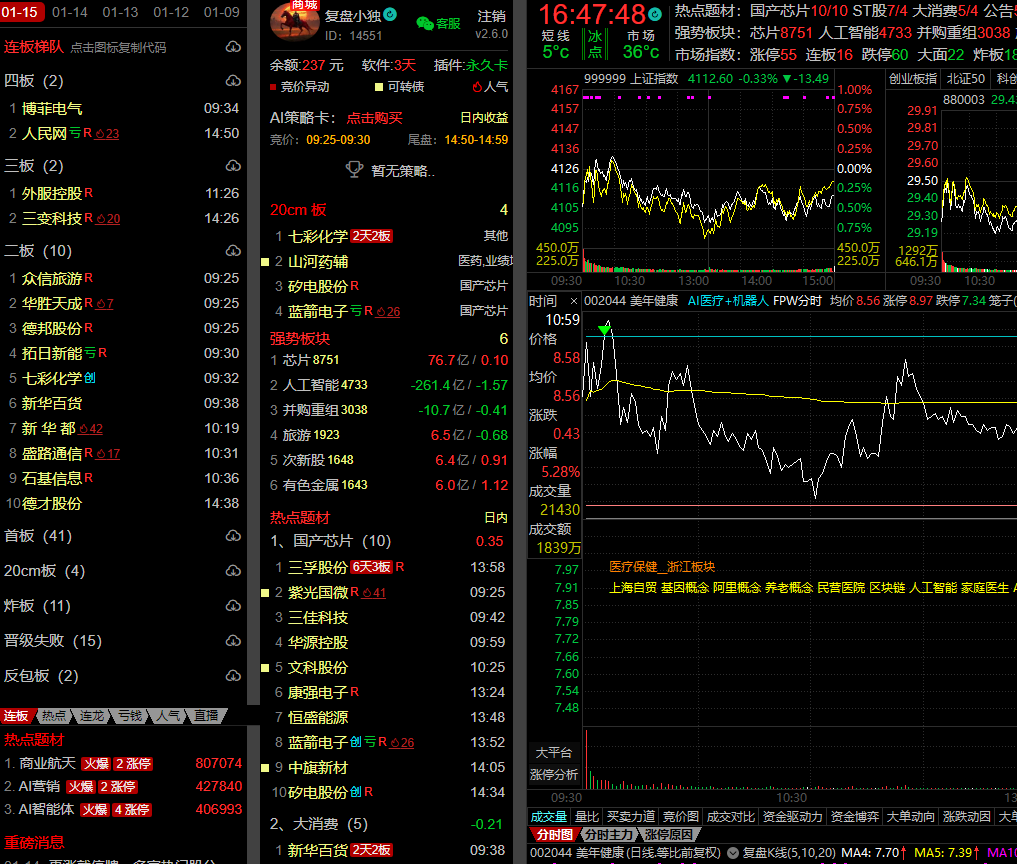Select the 分时主力 chart tab
The image size is (1017, 864).
point(608,834)
